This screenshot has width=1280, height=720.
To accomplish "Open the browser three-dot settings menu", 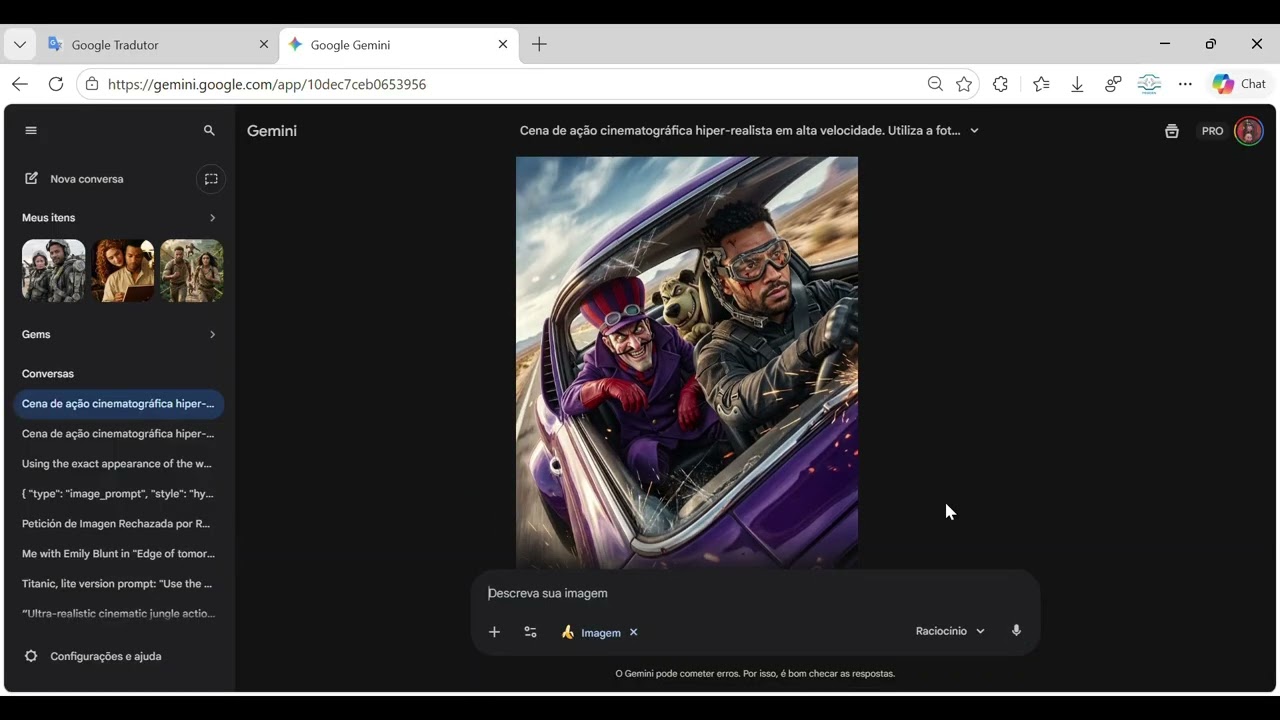I will click(1185, 85).
